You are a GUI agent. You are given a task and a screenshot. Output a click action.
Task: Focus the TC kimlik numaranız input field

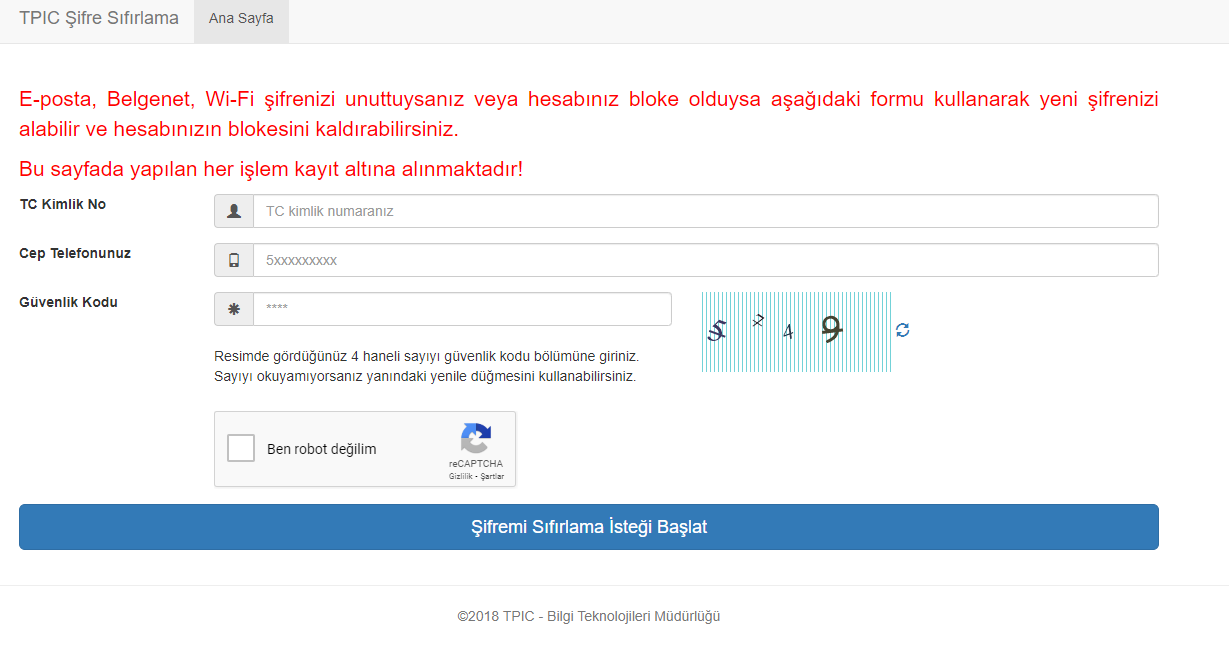click(705, 211)
